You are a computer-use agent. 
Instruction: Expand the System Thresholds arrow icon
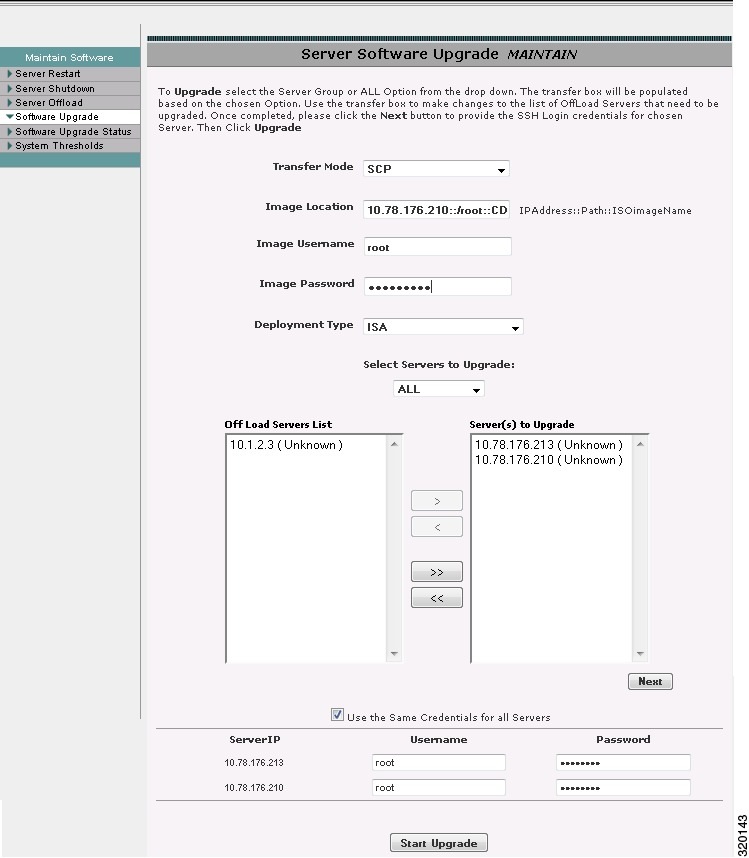(x=9, y=146)
